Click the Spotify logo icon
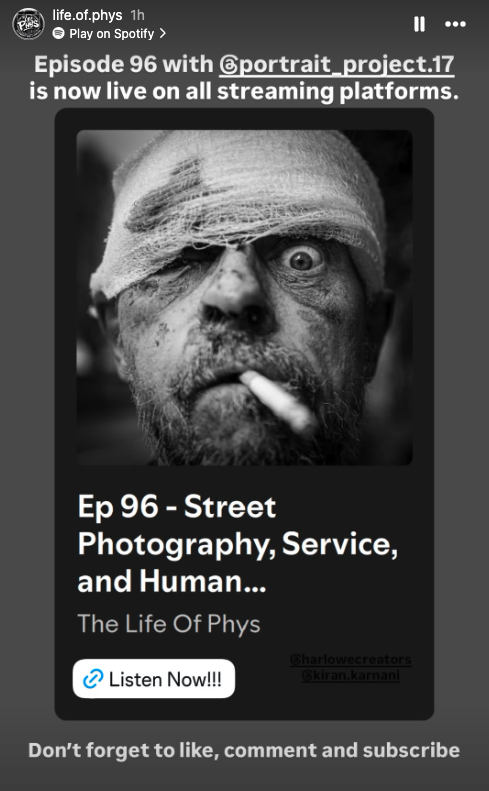Image resolution: width=489 pixels, height=791 pixels. [59, 33]
